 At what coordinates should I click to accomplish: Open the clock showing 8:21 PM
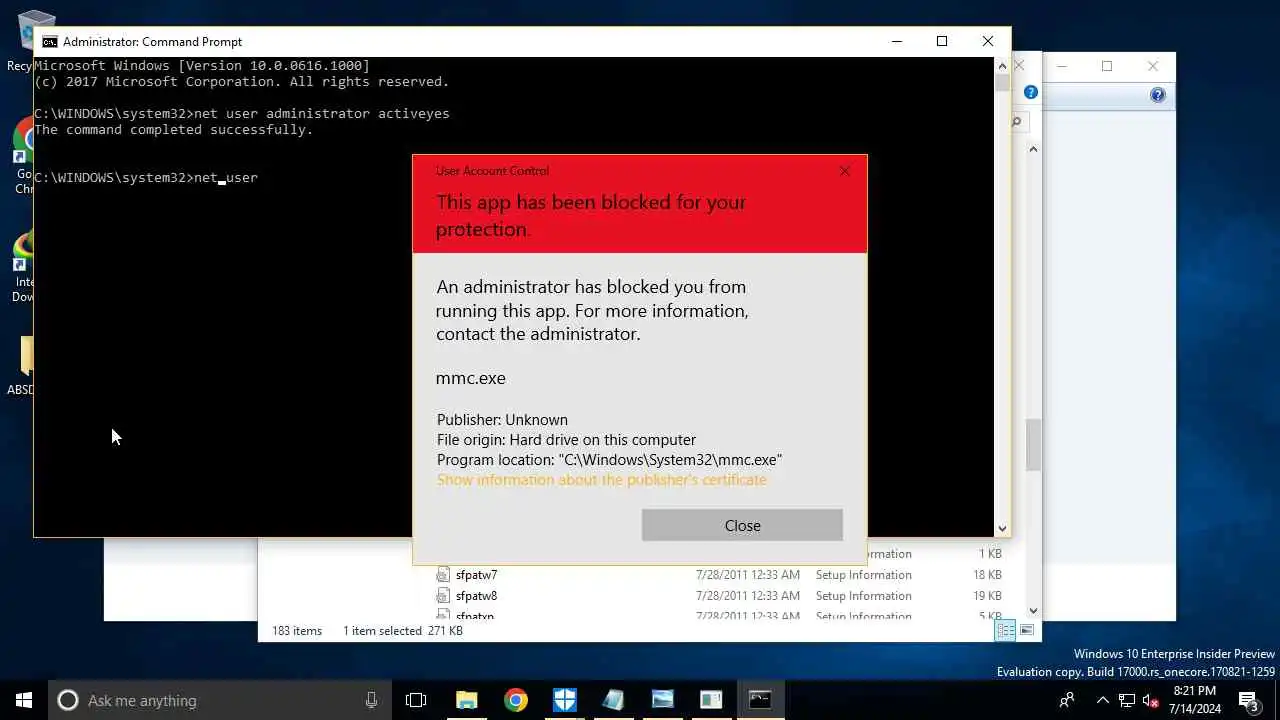point(1194,700)
